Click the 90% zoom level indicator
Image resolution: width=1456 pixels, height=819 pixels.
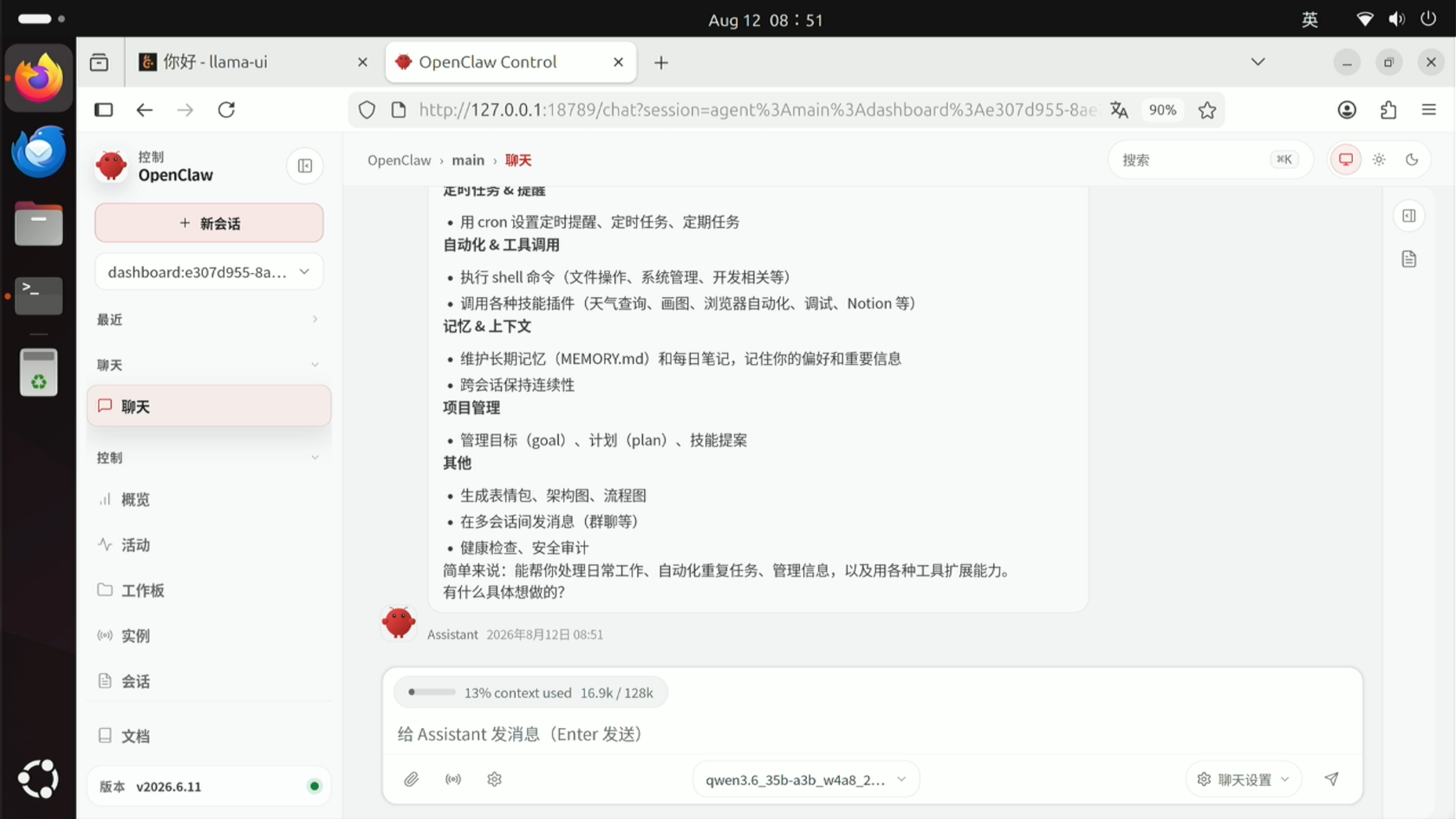1162,110
